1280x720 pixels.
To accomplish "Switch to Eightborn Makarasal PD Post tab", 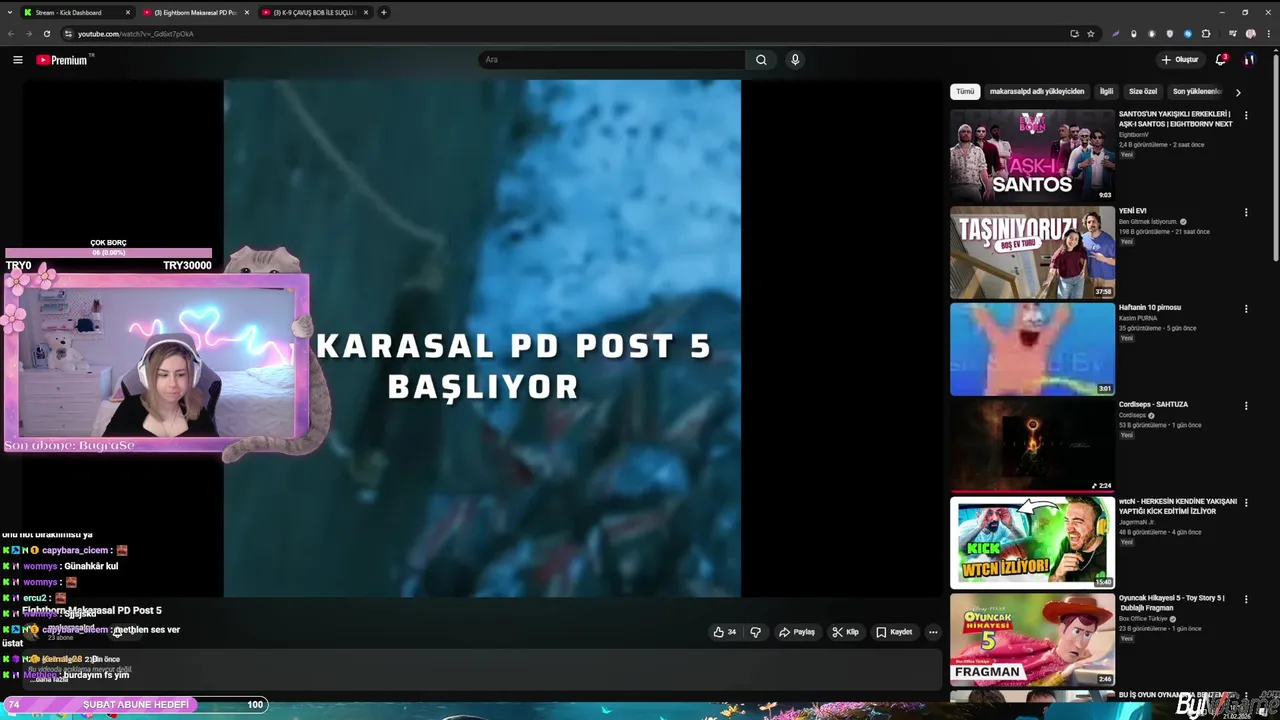I will click(195, 13).
